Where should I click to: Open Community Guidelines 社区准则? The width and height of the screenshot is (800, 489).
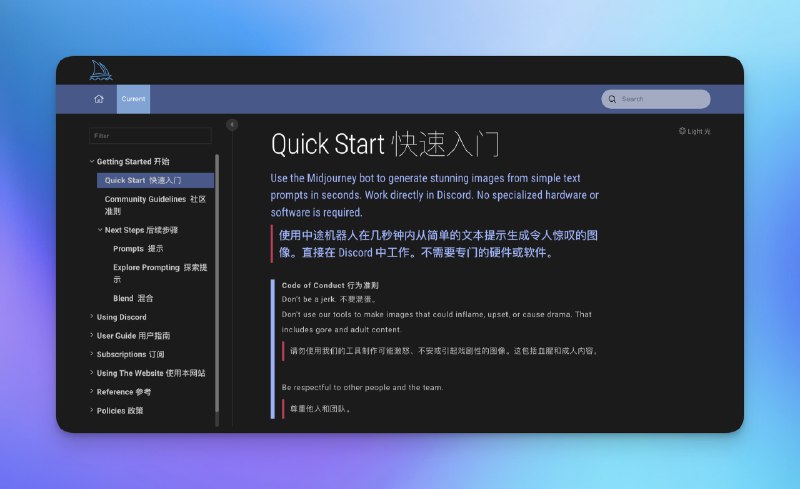pyautogui.click(x=155, y=205)
